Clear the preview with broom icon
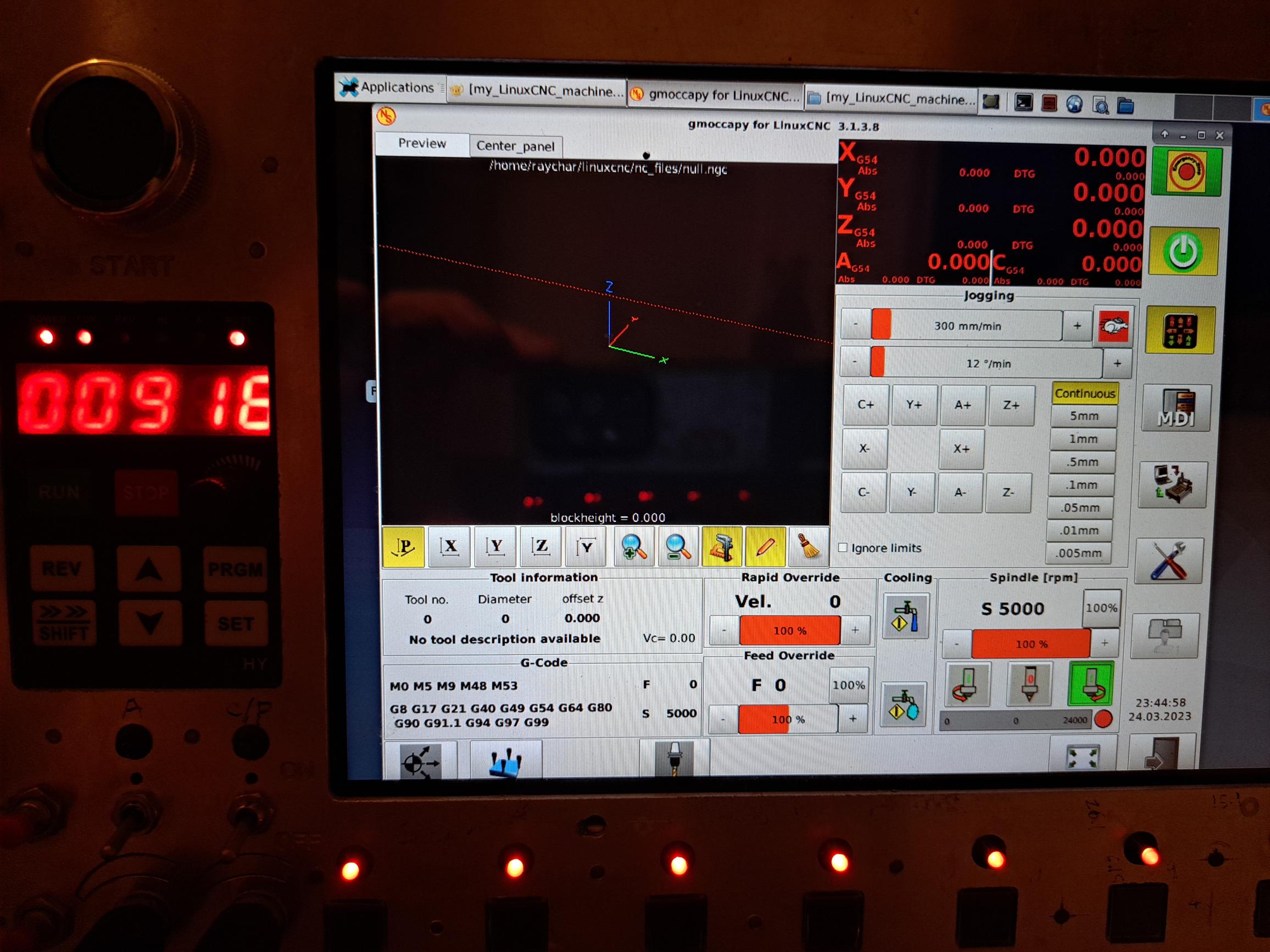Image resolution: width=1270 pixels, height=952 pixels. pyautogui.click(x=809, y=547)
